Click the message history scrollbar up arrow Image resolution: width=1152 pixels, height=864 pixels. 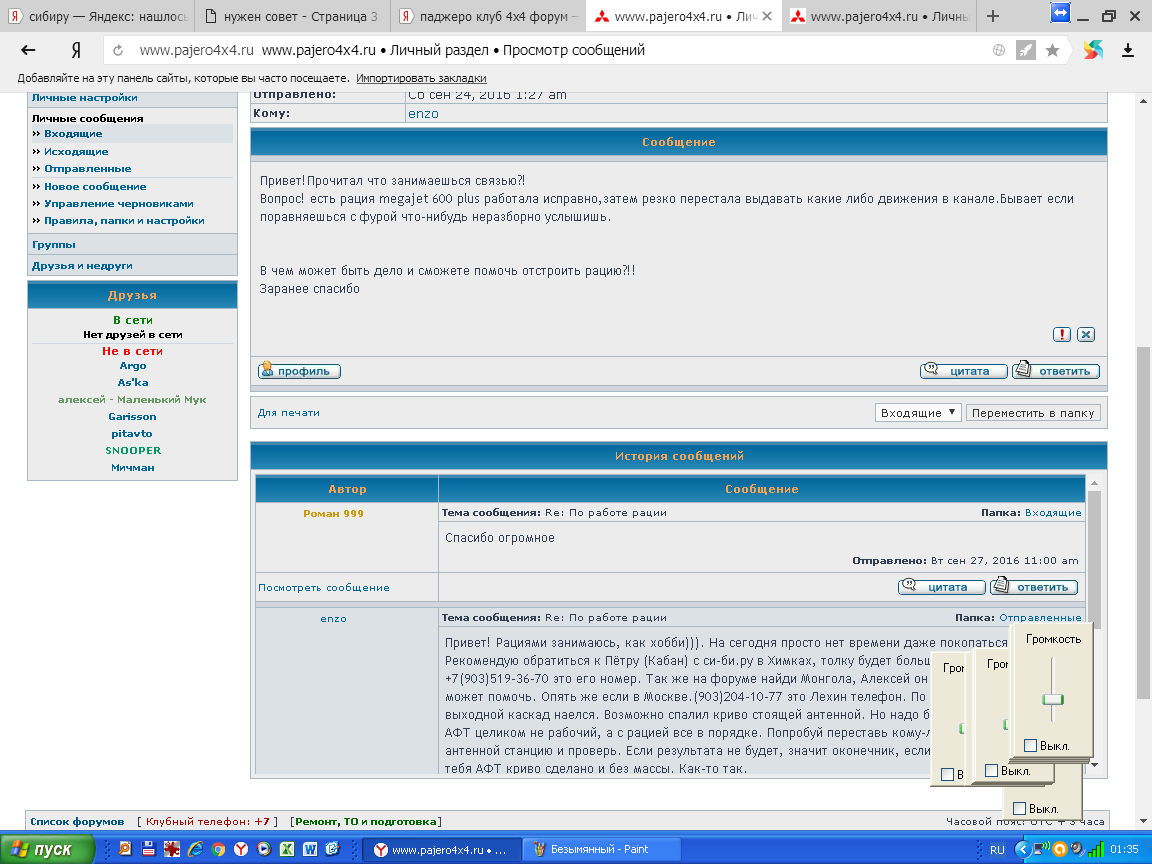[1094, 483]
